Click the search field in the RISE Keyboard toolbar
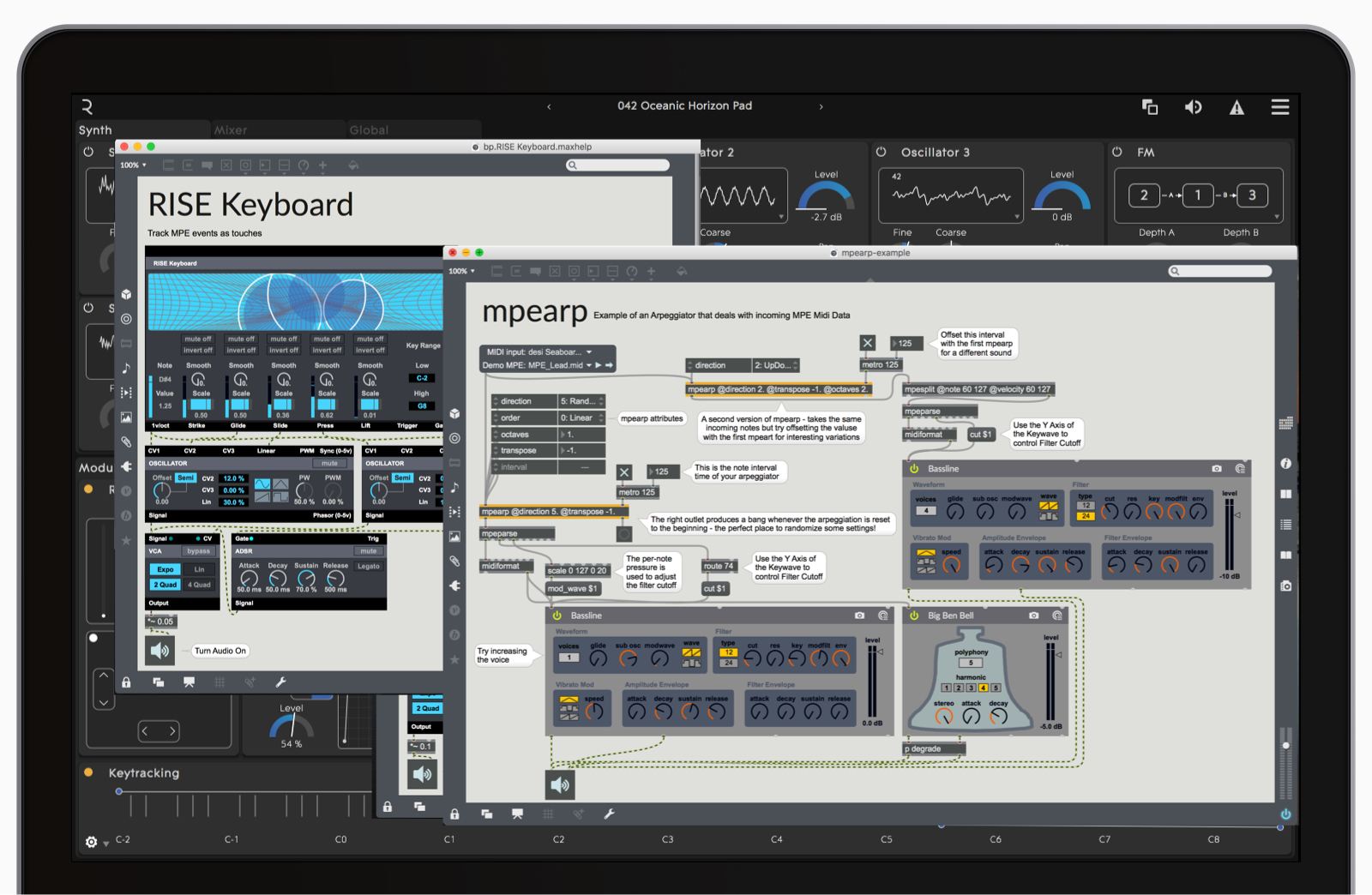 point(617,165)
